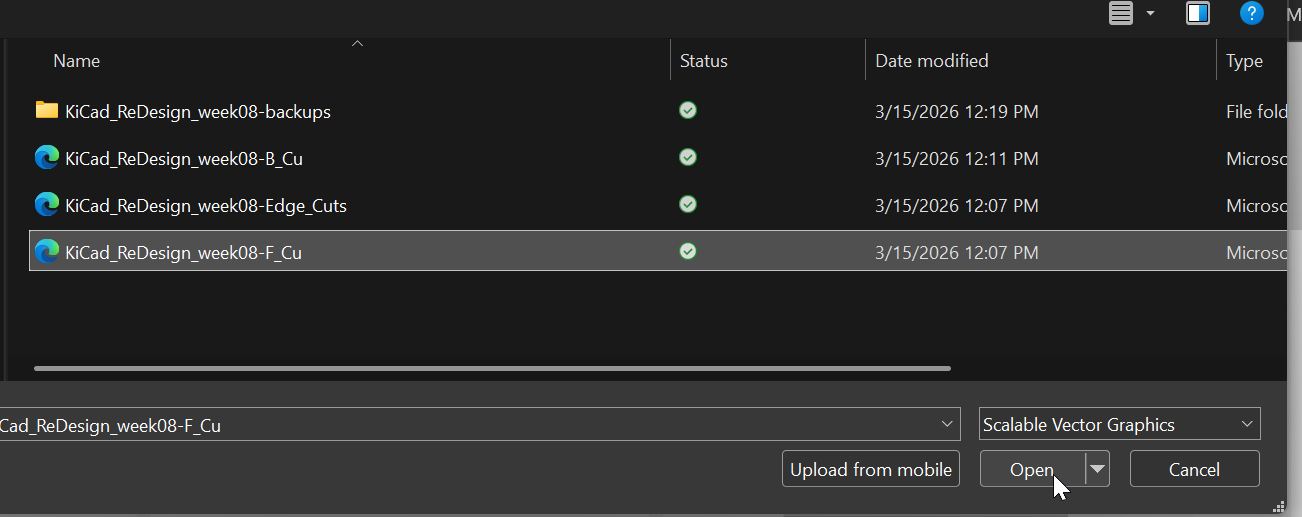Click the horizontal scrollbar in file list
This screenshot has height=517, width=1302.
491,368
